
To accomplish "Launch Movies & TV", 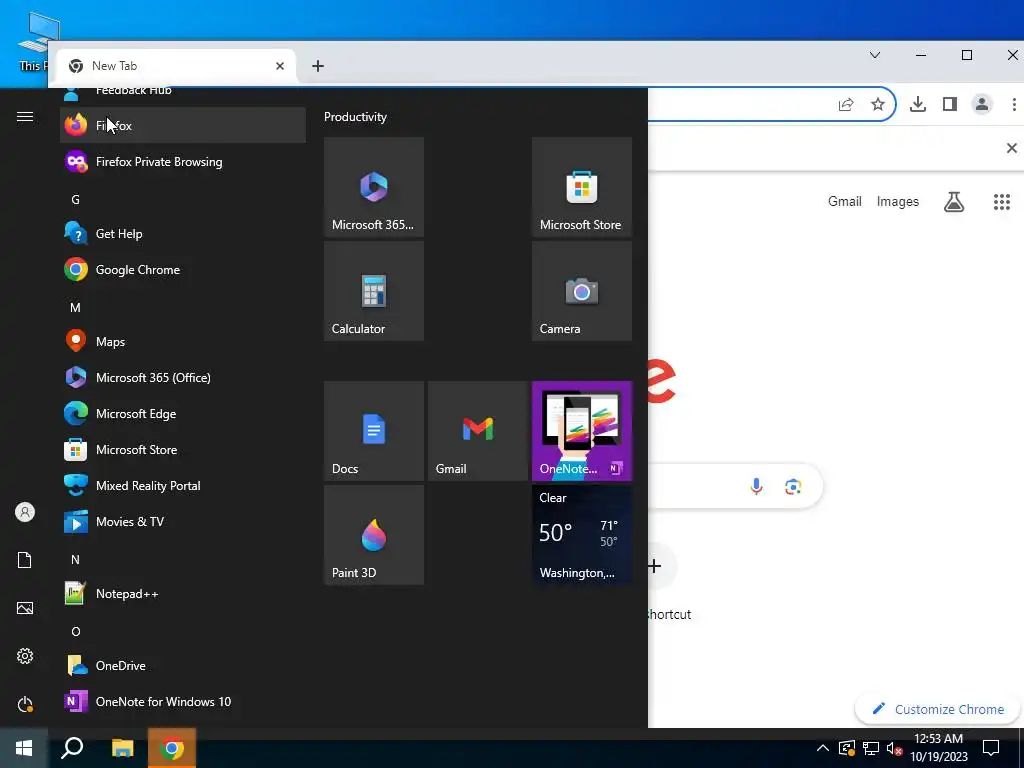I will point(182,521).
